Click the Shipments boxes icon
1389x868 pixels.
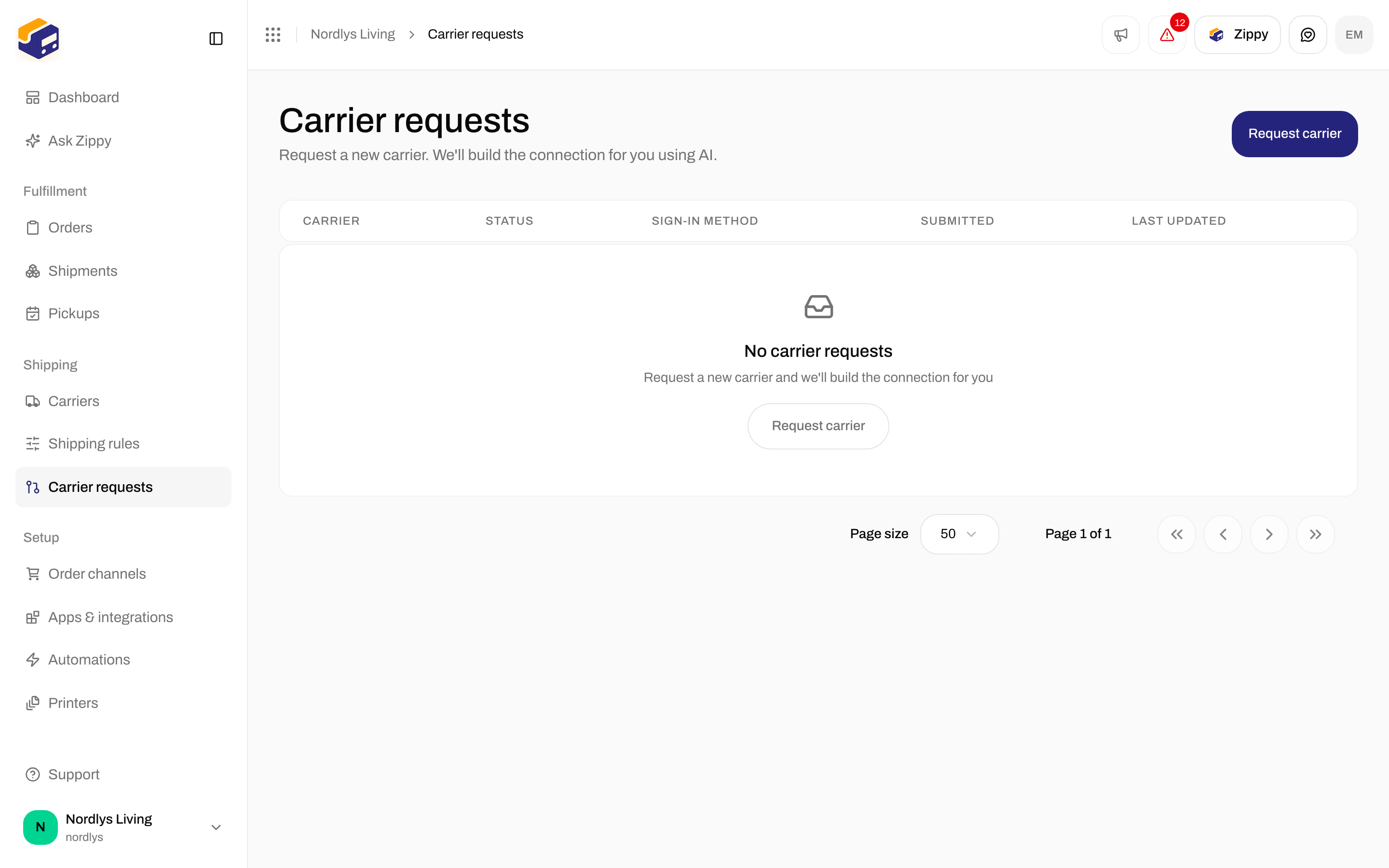click(33, 271)
